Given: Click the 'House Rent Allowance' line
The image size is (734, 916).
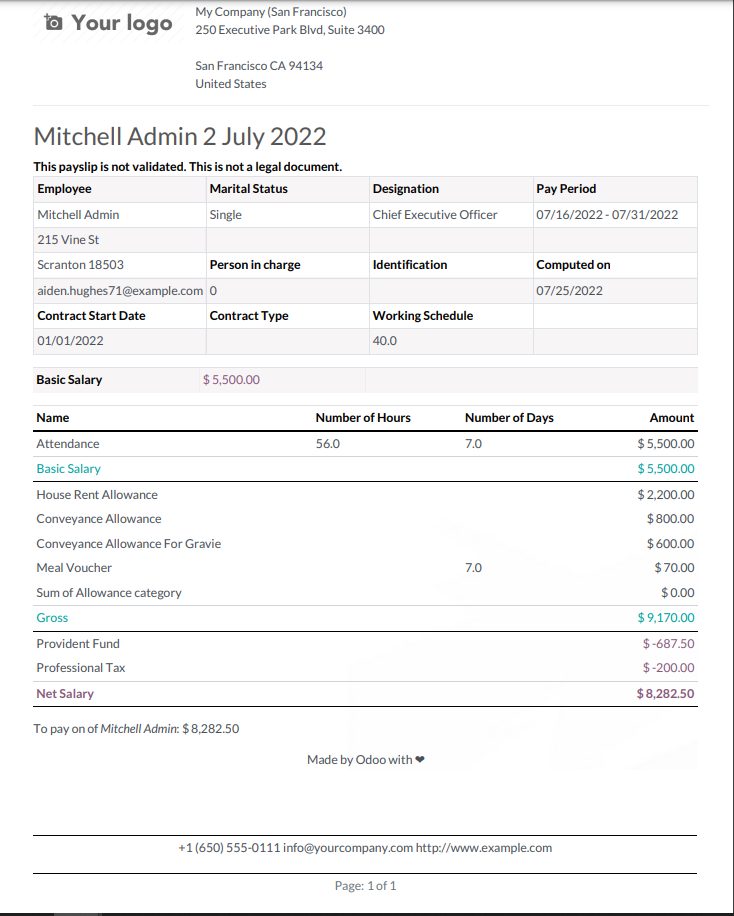Looking at the screenshot, I should click(x=97, y=495).
